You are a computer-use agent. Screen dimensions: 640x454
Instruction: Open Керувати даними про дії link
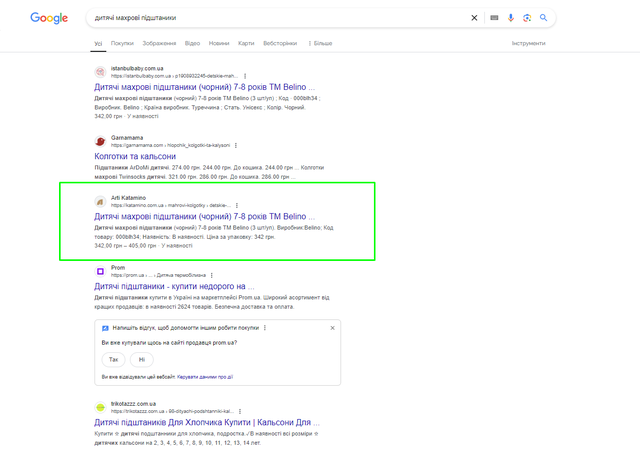click(x=205, y=377)
